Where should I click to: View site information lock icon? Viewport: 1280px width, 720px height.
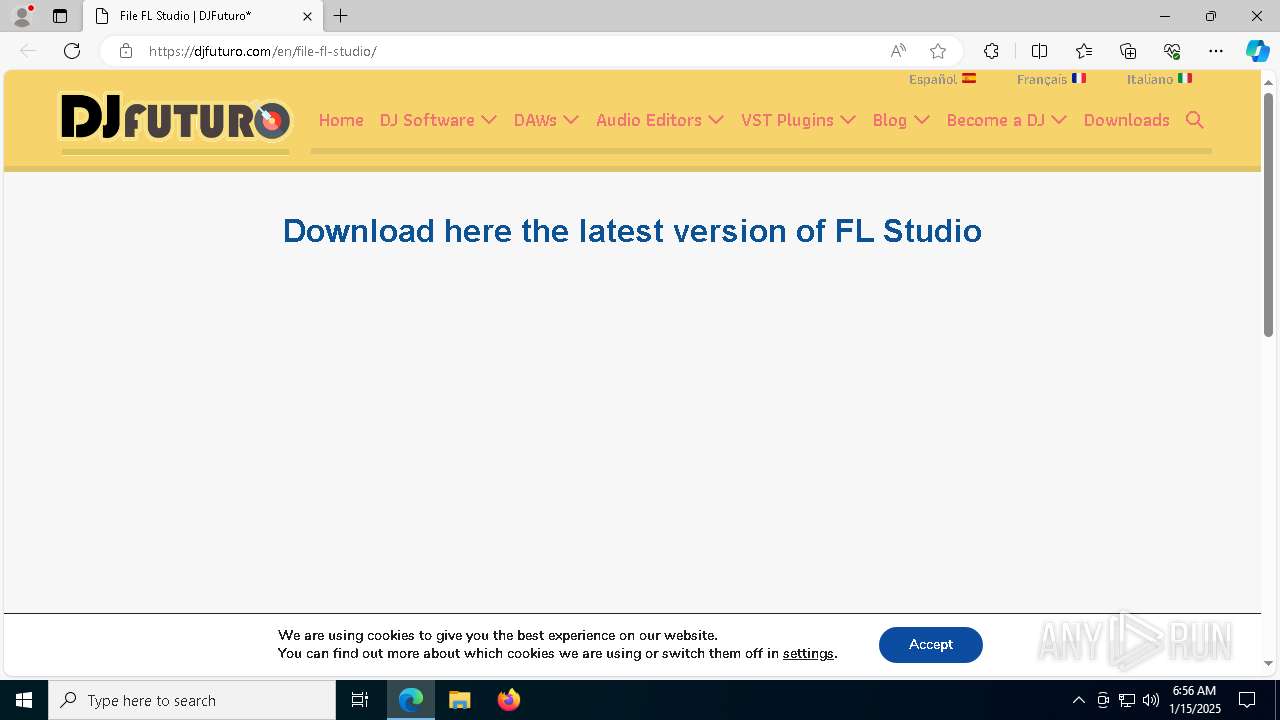(x=125, y=51)
